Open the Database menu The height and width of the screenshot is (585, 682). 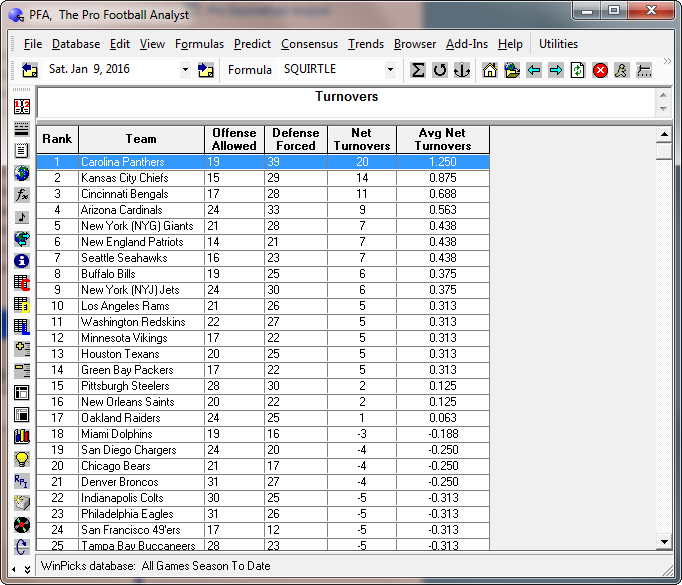click(x=76, y=44)
